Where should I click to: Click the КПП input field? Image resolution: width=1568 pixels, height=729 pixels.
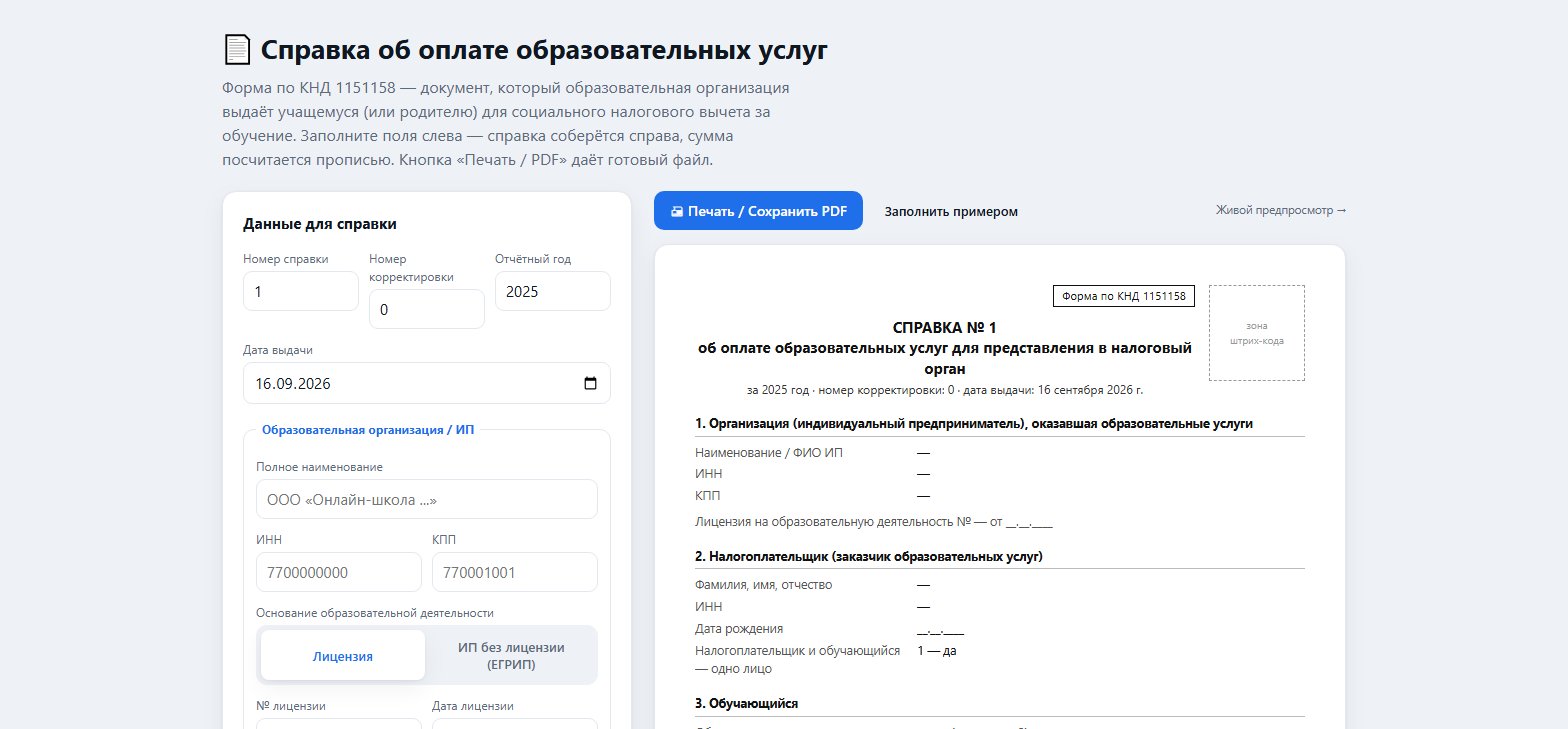[x=515, y=572]
